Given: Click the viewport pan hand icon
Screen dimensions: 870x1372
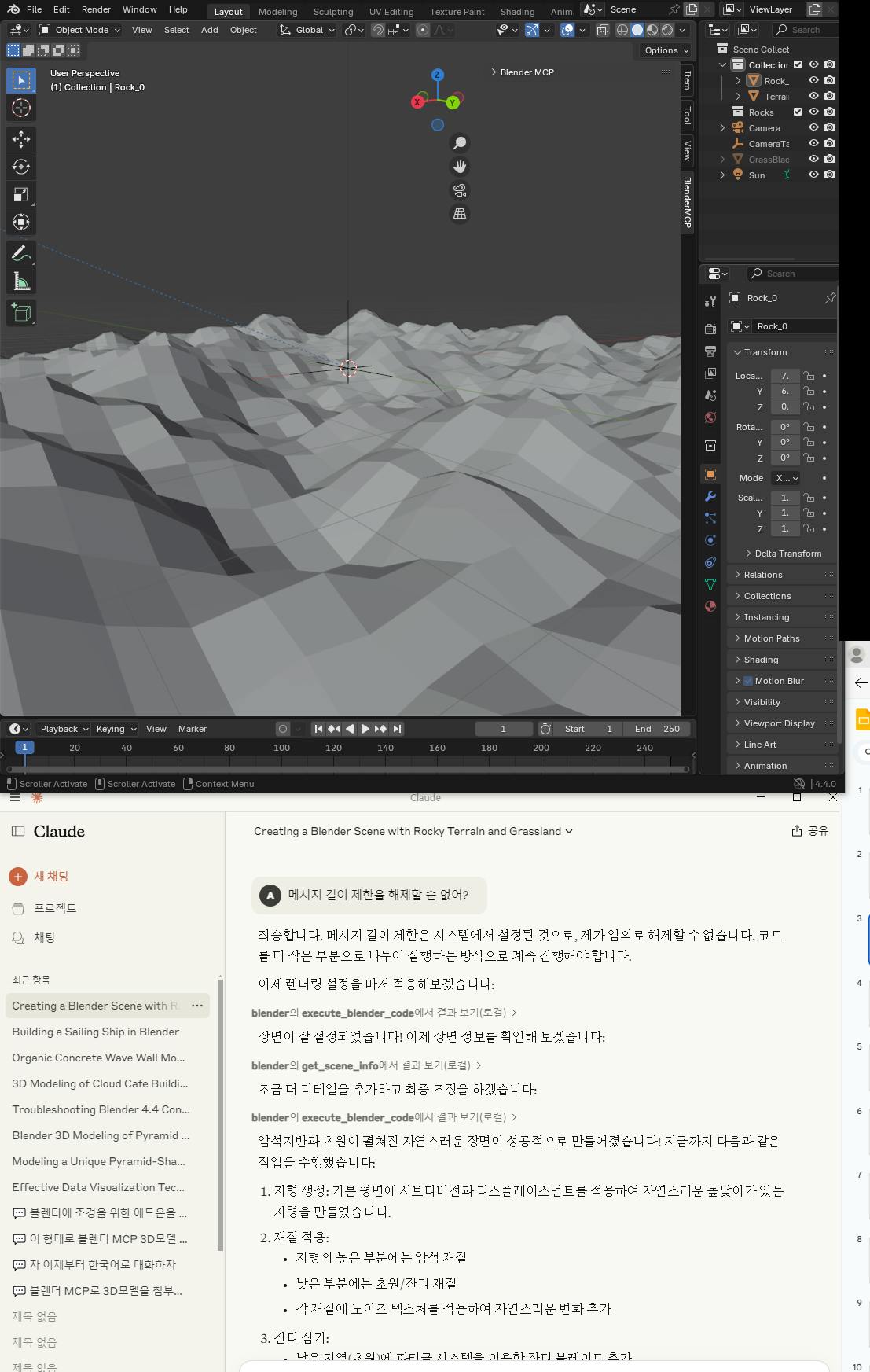Looking at the screenshot, I should [460, 166].
